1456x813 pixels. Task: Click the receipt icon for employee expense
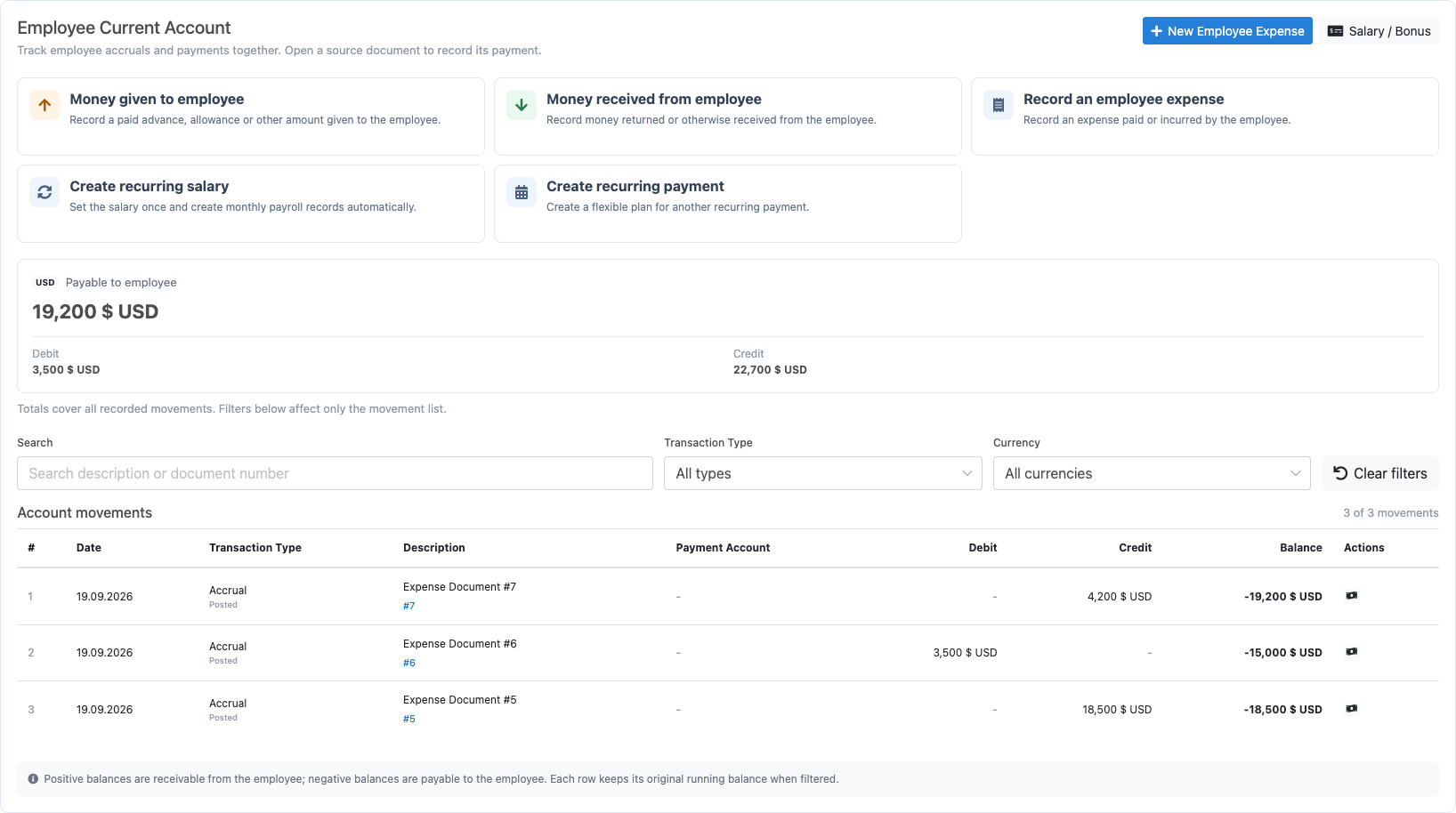999,105
